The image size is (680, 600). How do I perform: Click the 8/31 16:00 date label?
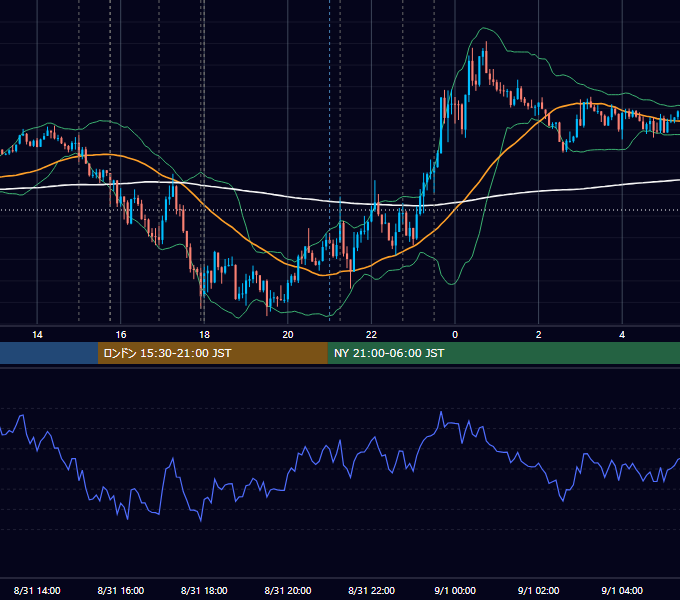tap(121, 590)
